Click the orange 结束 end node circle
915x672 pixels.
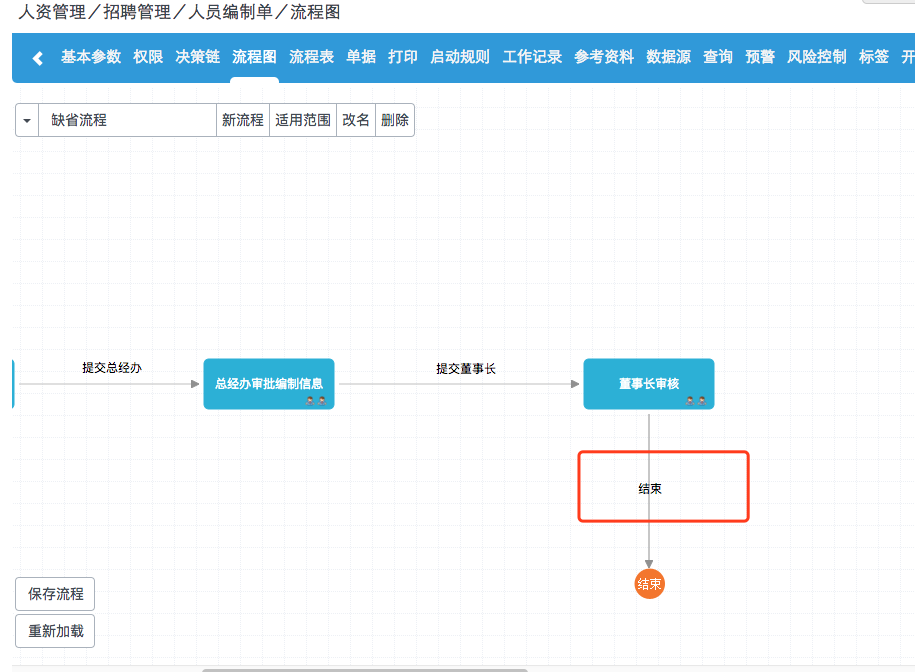coord(649,584)
